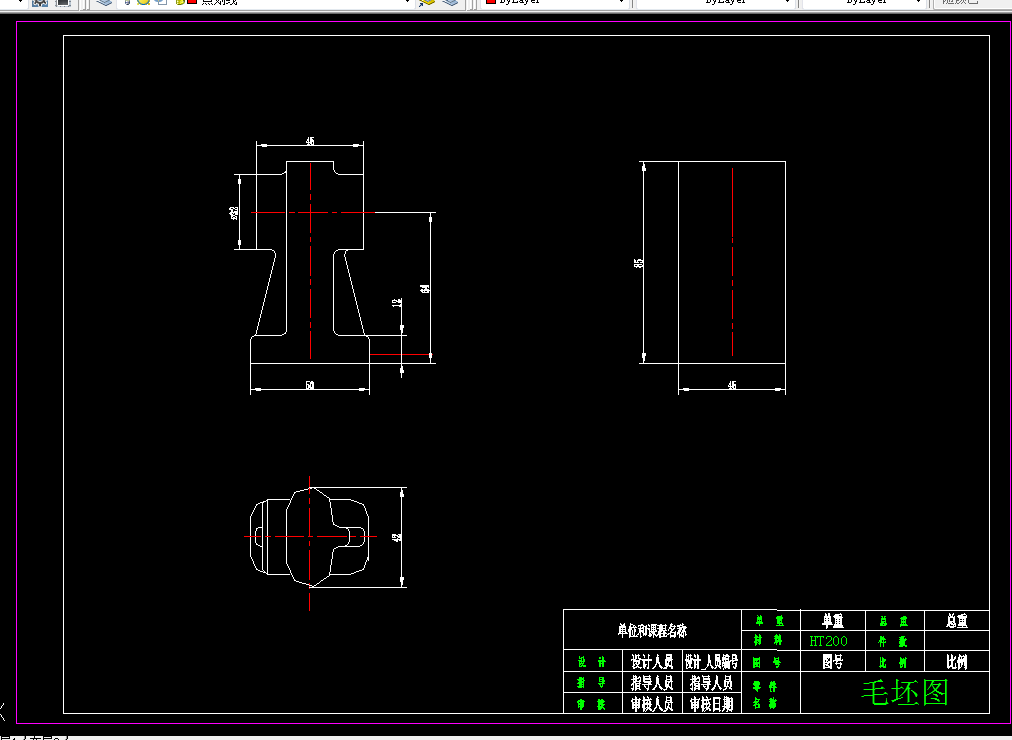
Task: Select the red vertical centerline of the front view
Action: click(310, 261)
